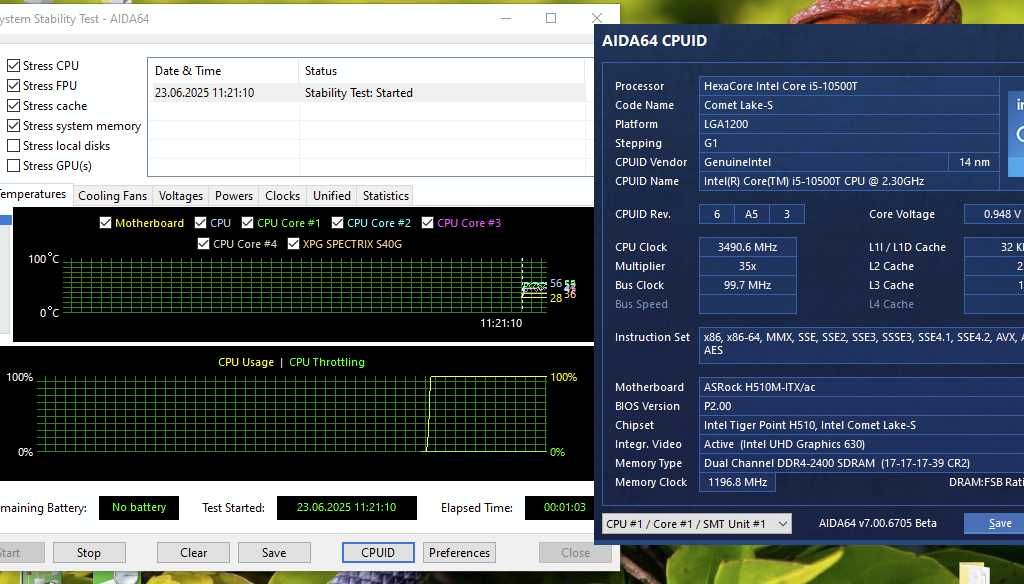
Task: Click the Instruction Set list field
Action: pyautogui.click(x=861, y=345)
